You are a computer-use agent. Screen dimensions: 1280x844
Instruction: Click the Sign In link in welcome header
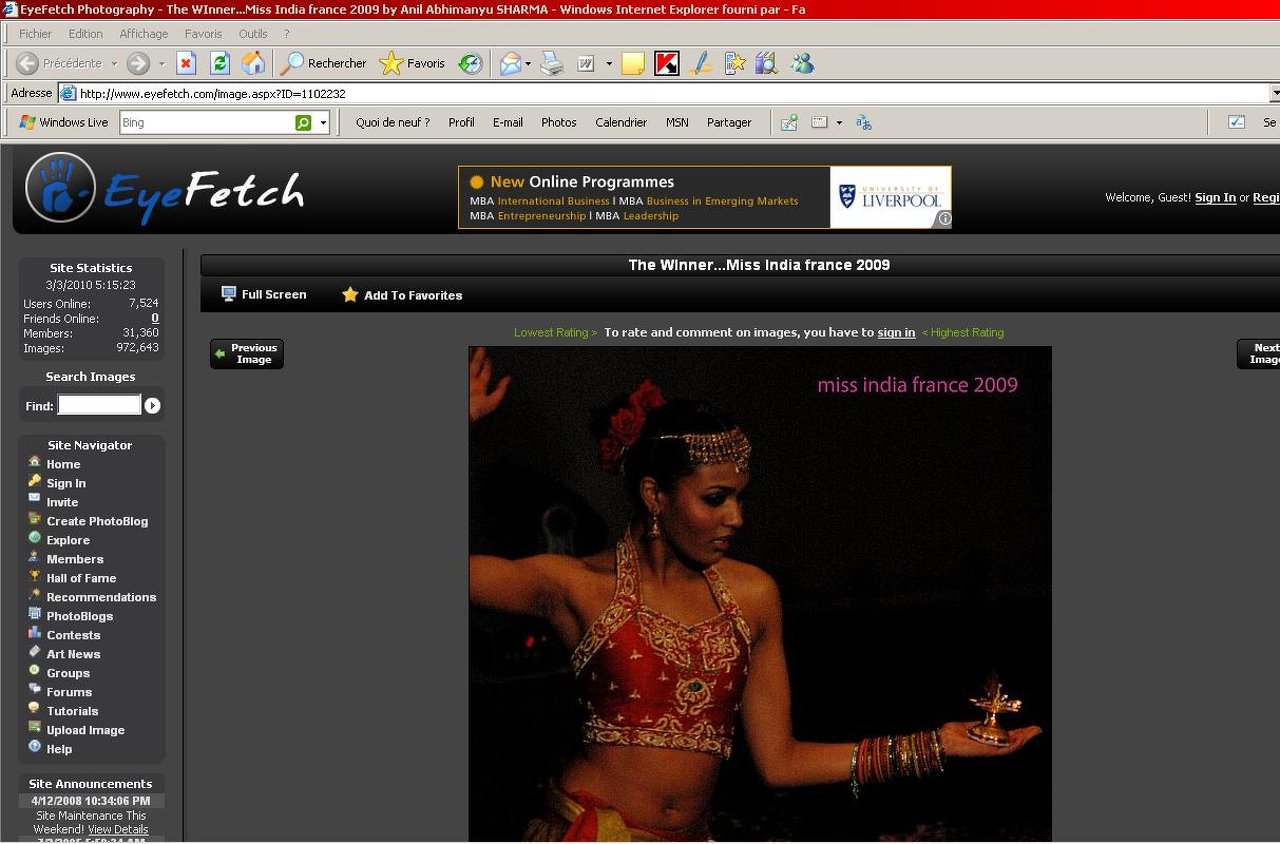(x=1215, y=197)
